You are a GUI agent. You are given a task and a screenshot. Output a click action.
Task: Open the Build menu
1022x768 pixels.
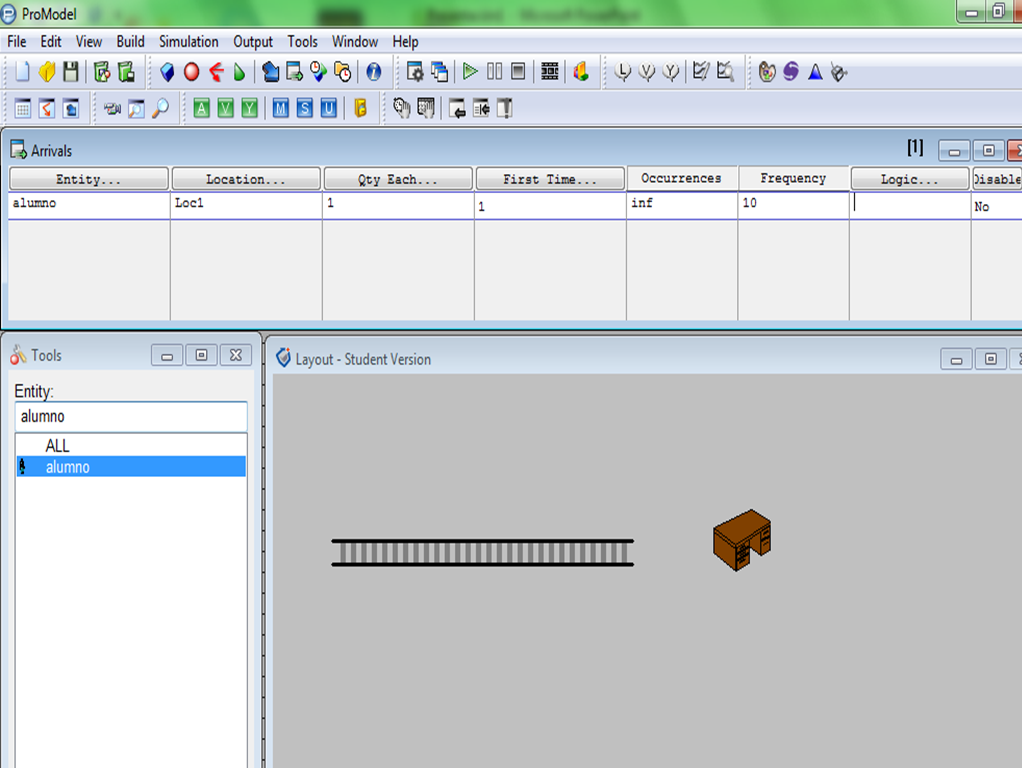coord(130,42)
